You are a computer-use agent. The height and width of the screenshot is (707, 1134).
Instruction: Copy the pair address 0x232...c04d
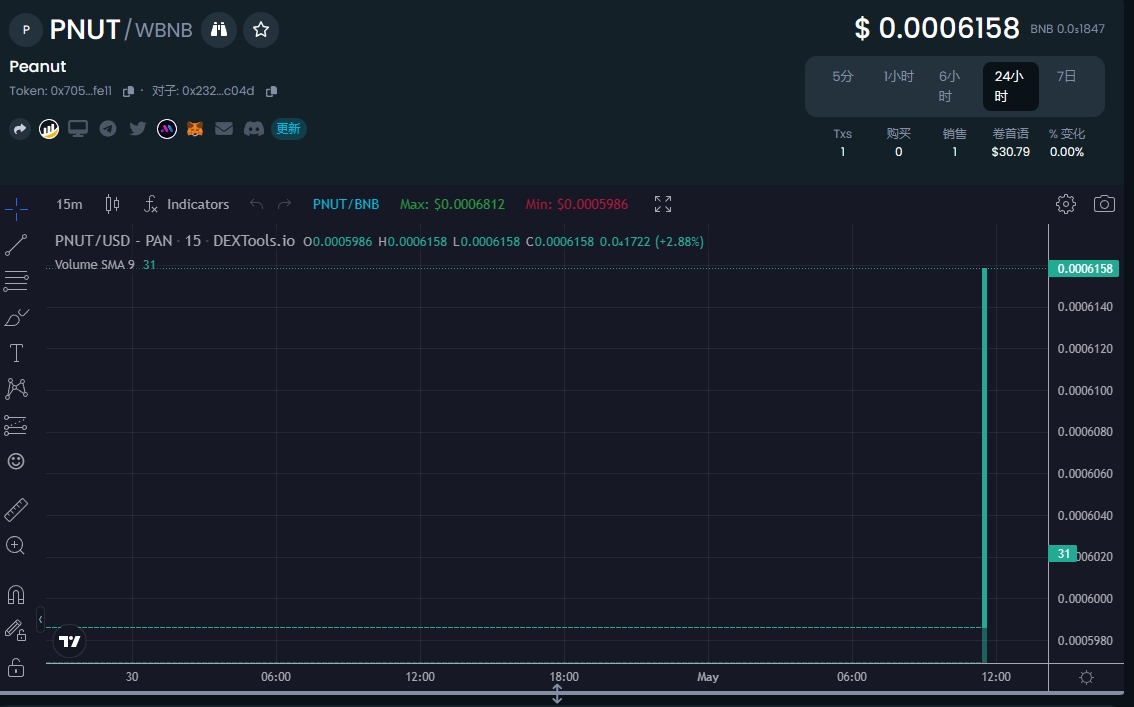point(271,91)
